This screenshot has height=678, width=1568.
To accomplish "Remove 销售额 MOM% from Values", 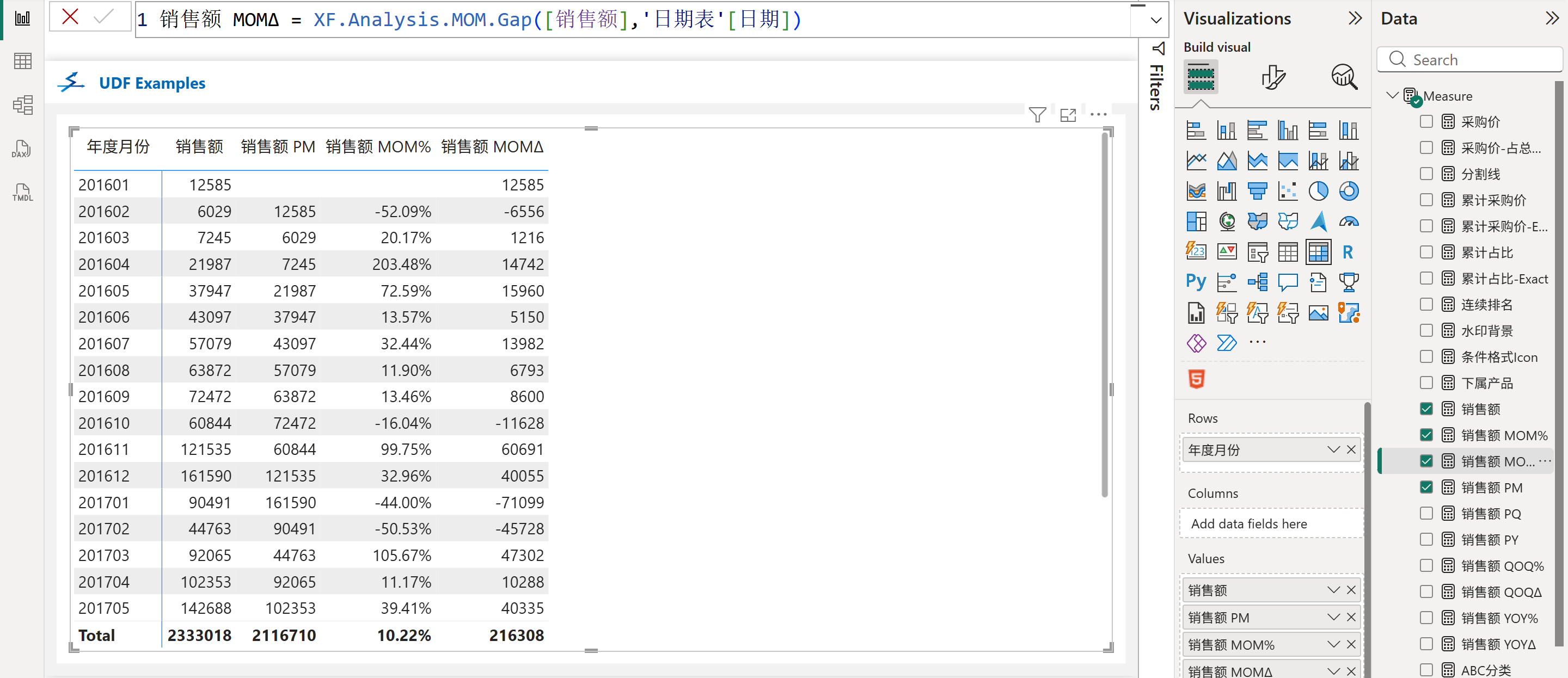I will click(x=1351, y=644).
